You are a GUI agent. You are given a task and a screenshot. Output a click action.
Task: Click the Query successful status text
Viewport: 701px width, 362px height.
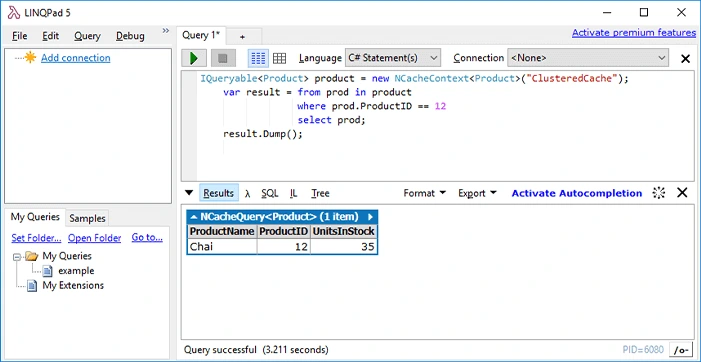(256, 349)
